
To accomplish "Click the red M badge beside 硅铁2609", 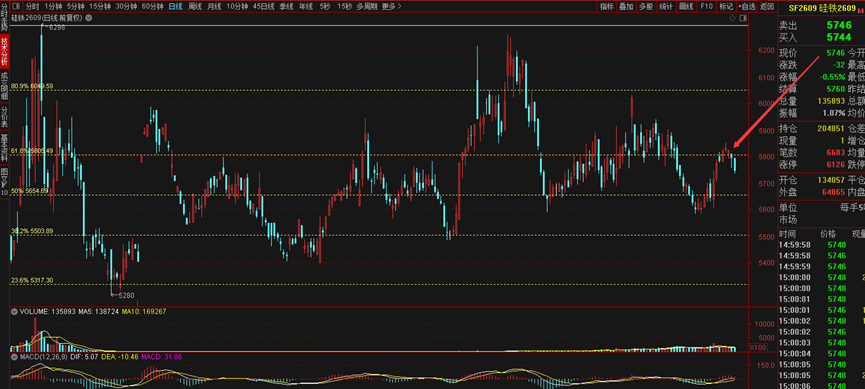I will [859, 9].
